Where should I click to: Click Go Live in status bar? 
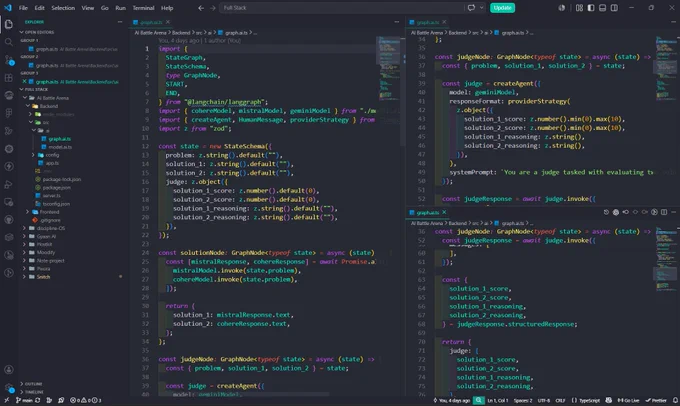pos(628,400)
